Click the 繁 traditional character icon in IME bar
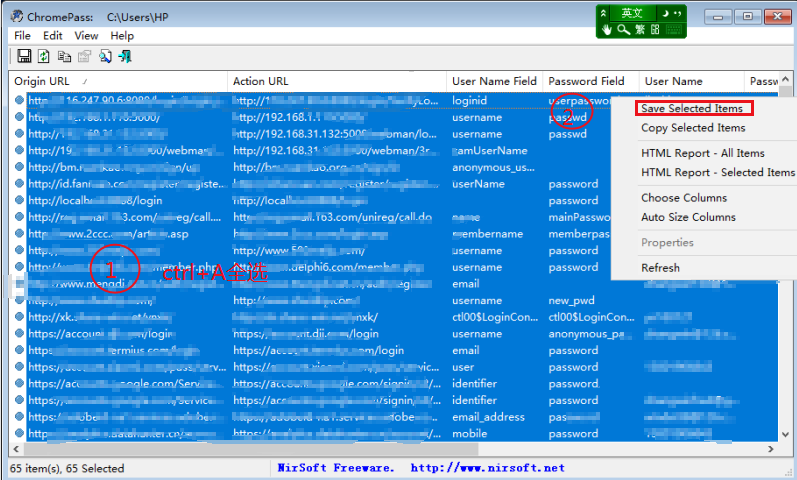This screenshot has width=797, height=480. pyautogui.click(x=639, y=30)
